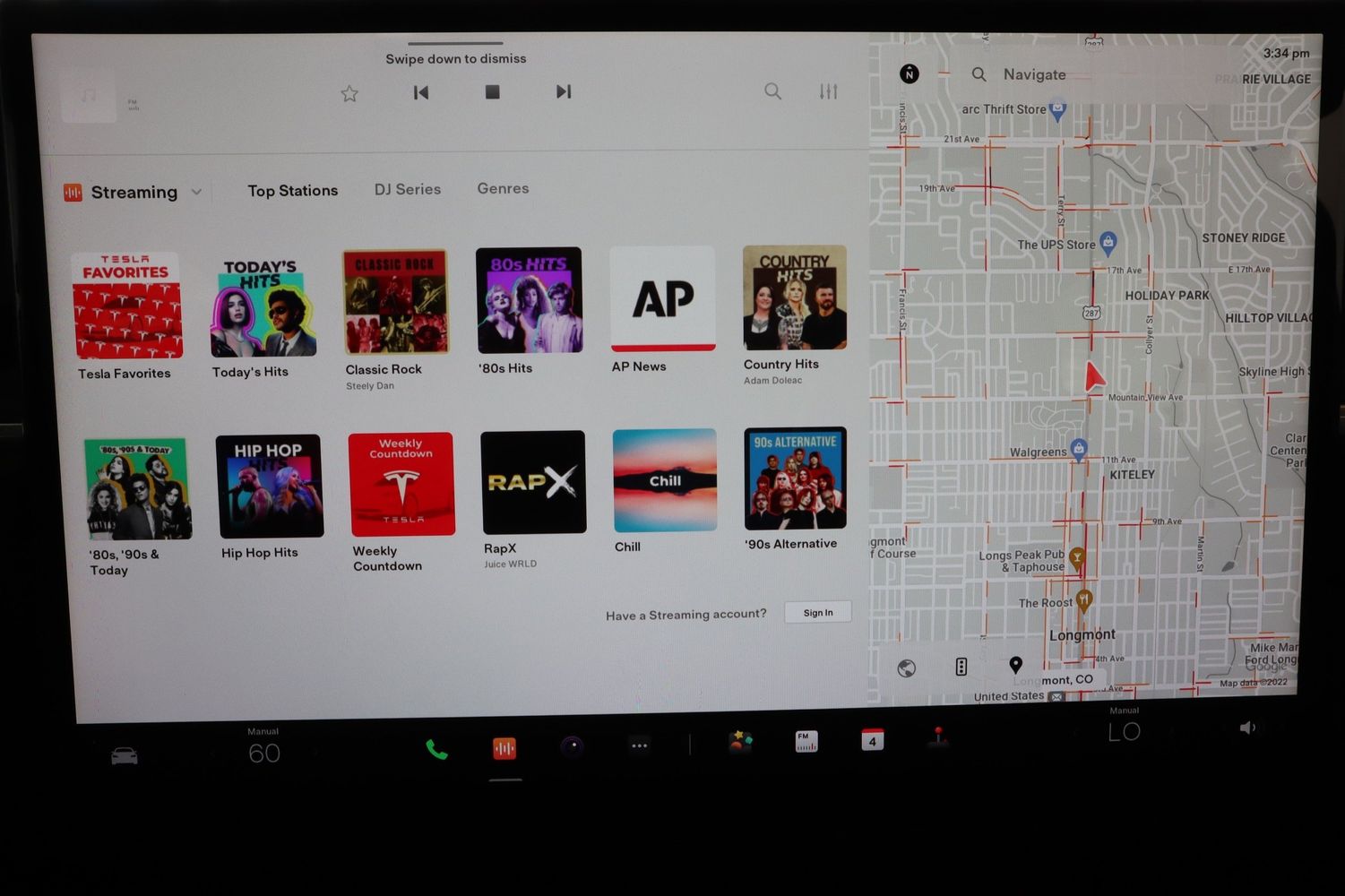Open the Streaming media app icon
This screenshot has height=896, width=1345.
[504, 748]
